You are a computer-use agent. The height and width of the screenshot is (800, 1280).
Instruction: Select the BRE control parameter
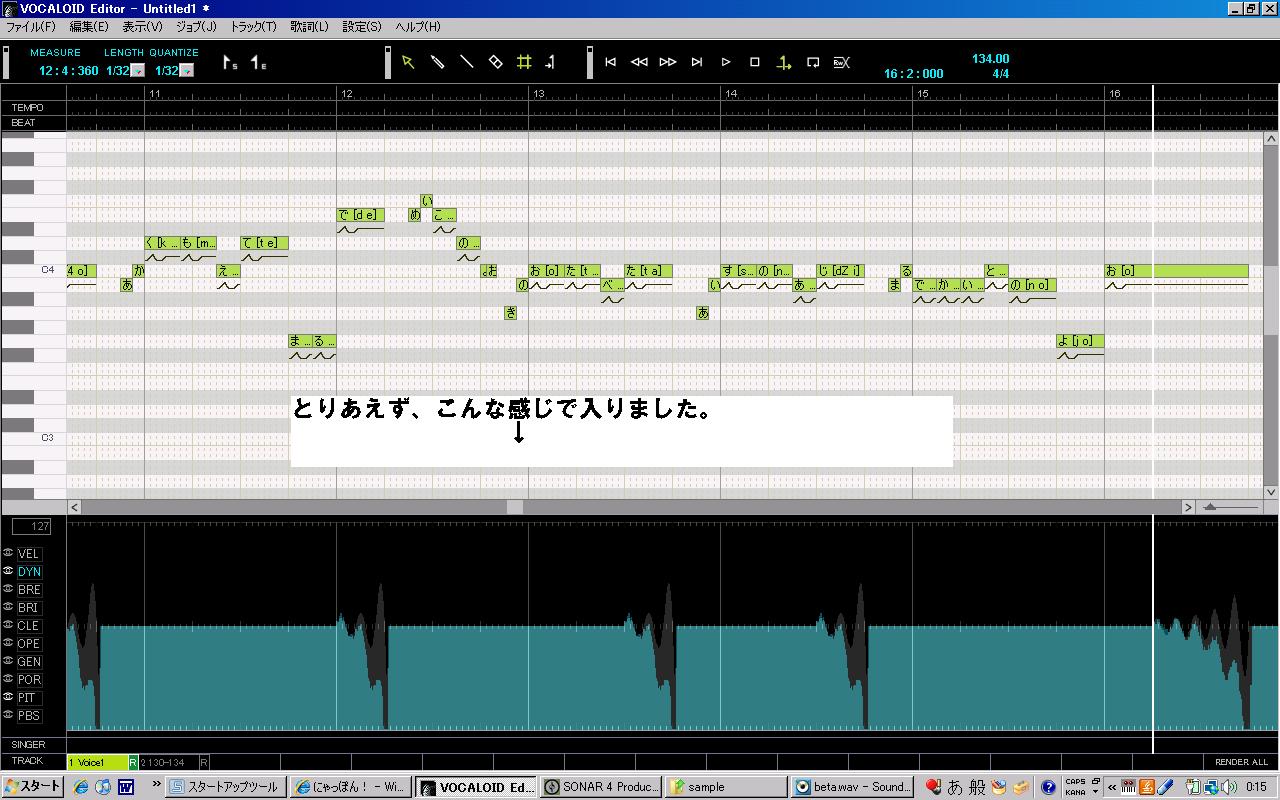tap(29, 590)
